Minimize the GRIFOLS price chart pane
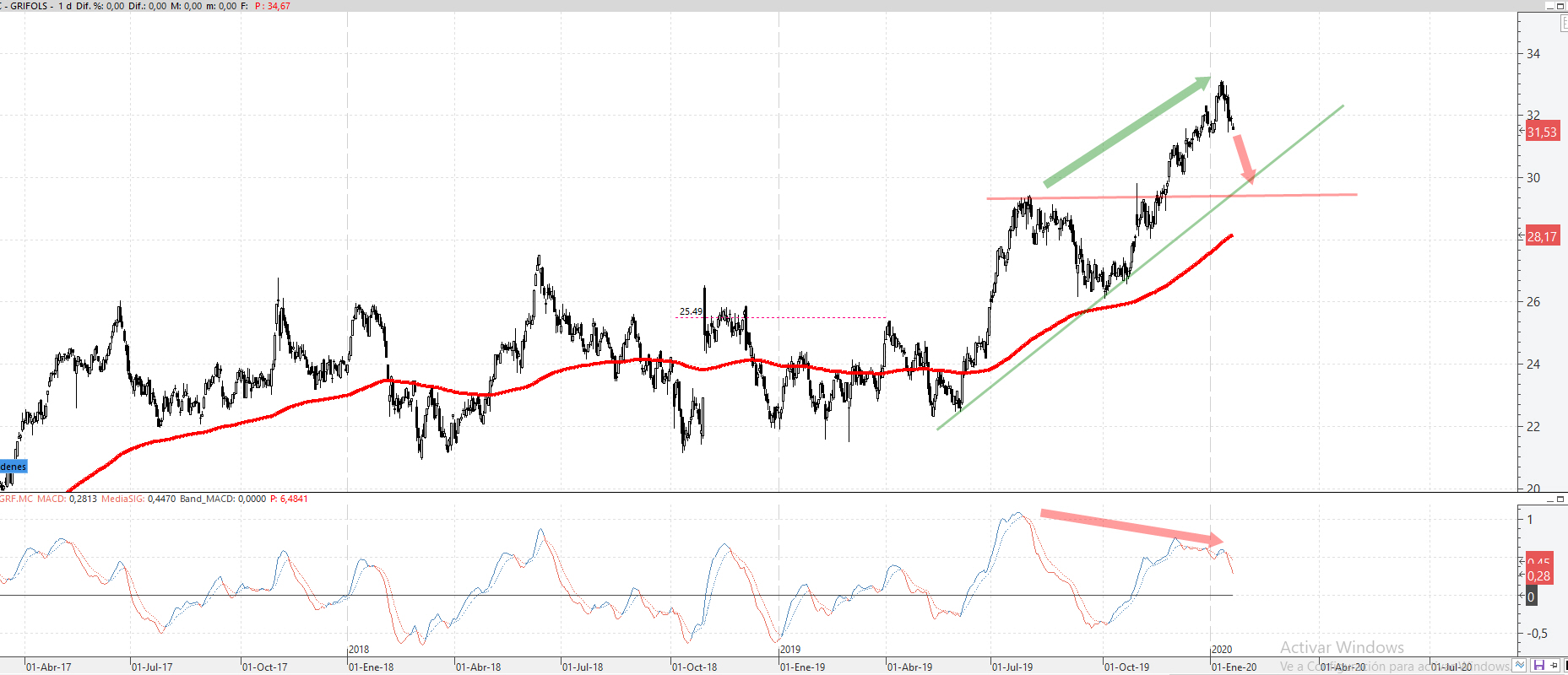The image size is (1568, 675). (x=1550, y=6)
